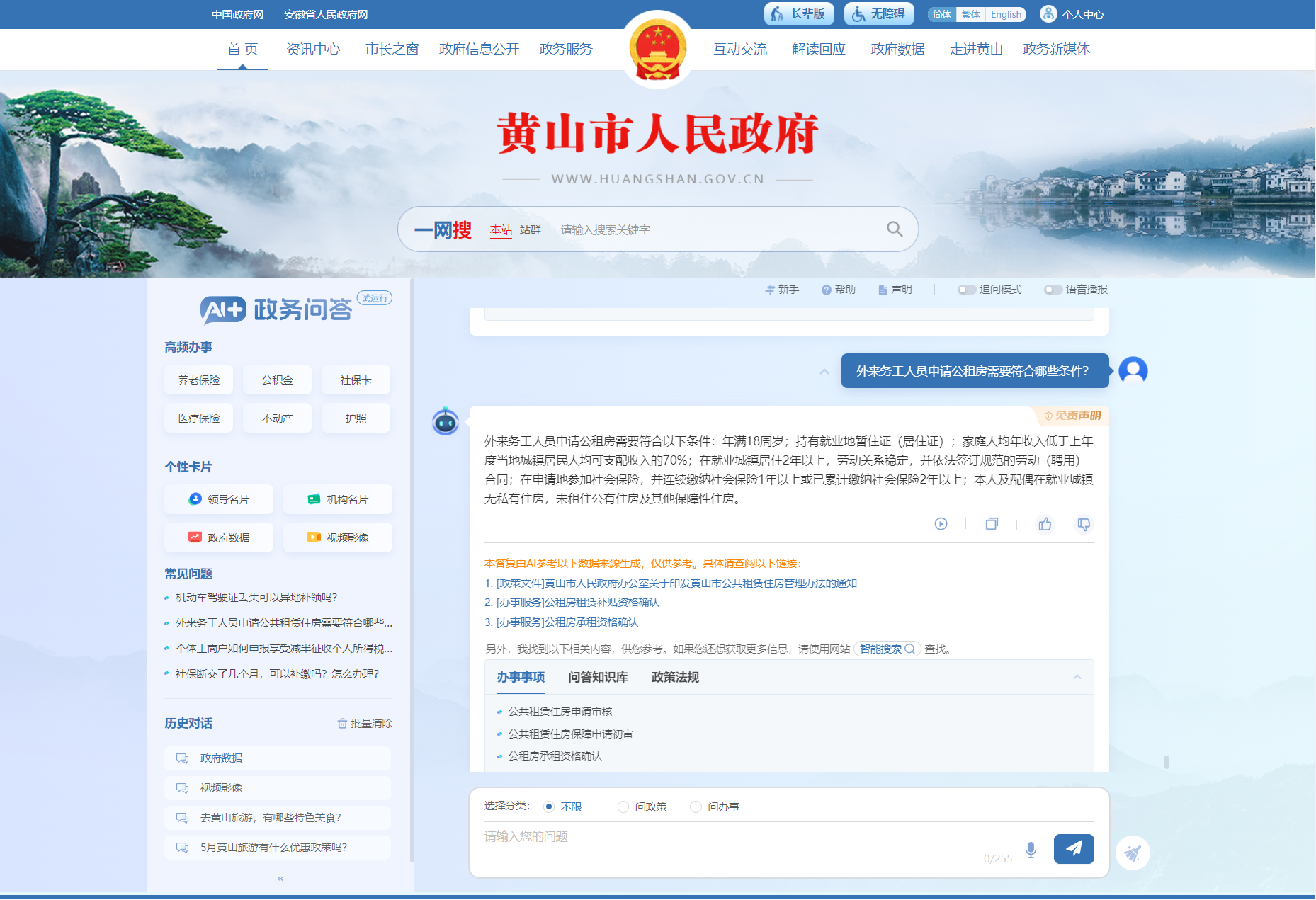The image size is (1316, 900).
Task: Open 中国政府网 top link
Action: (238, 14)
